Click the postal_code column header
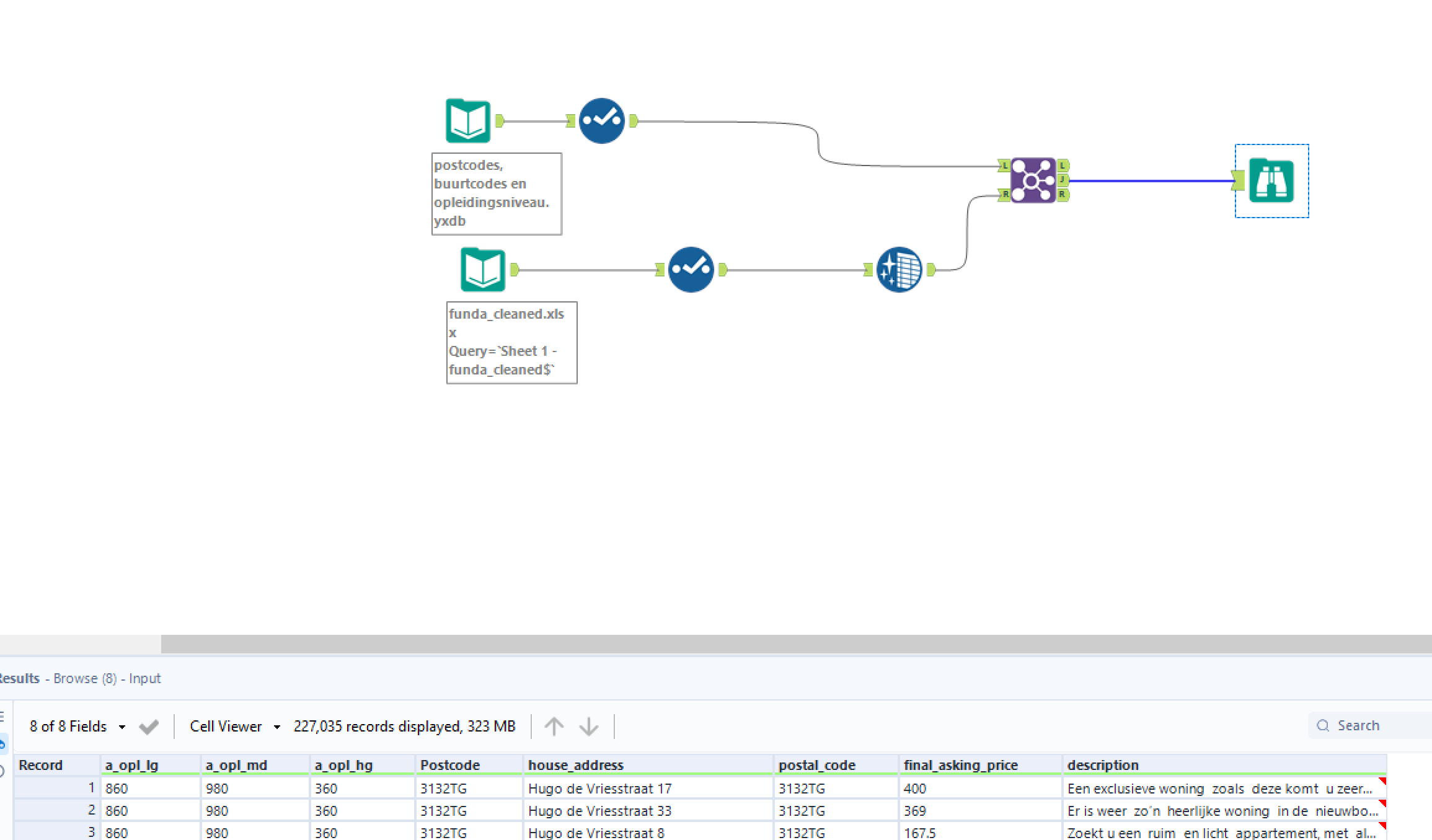This screenshot has width=1432, height=840. tap(836, 765)
